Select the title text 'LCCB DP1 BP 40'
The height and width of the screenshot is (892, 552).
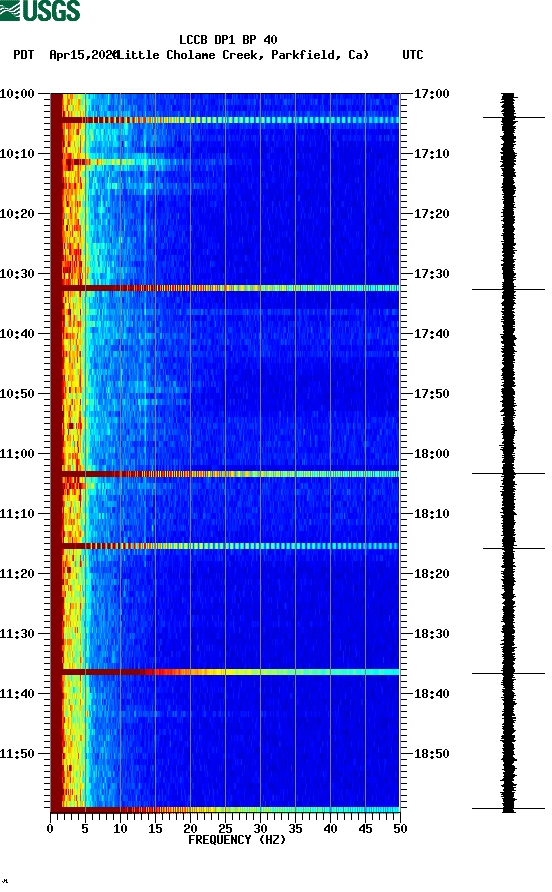point(228,40)
